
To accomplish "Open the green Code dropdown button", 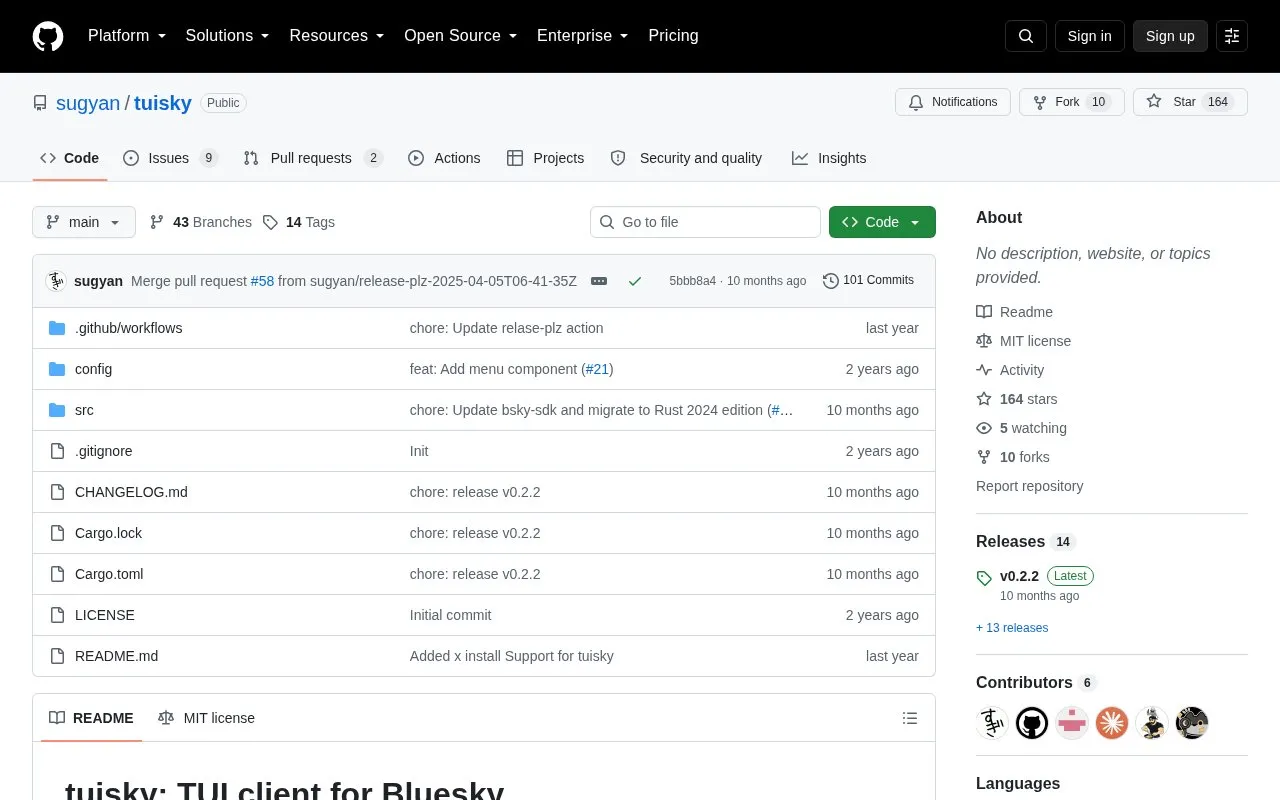I will 882,222.
